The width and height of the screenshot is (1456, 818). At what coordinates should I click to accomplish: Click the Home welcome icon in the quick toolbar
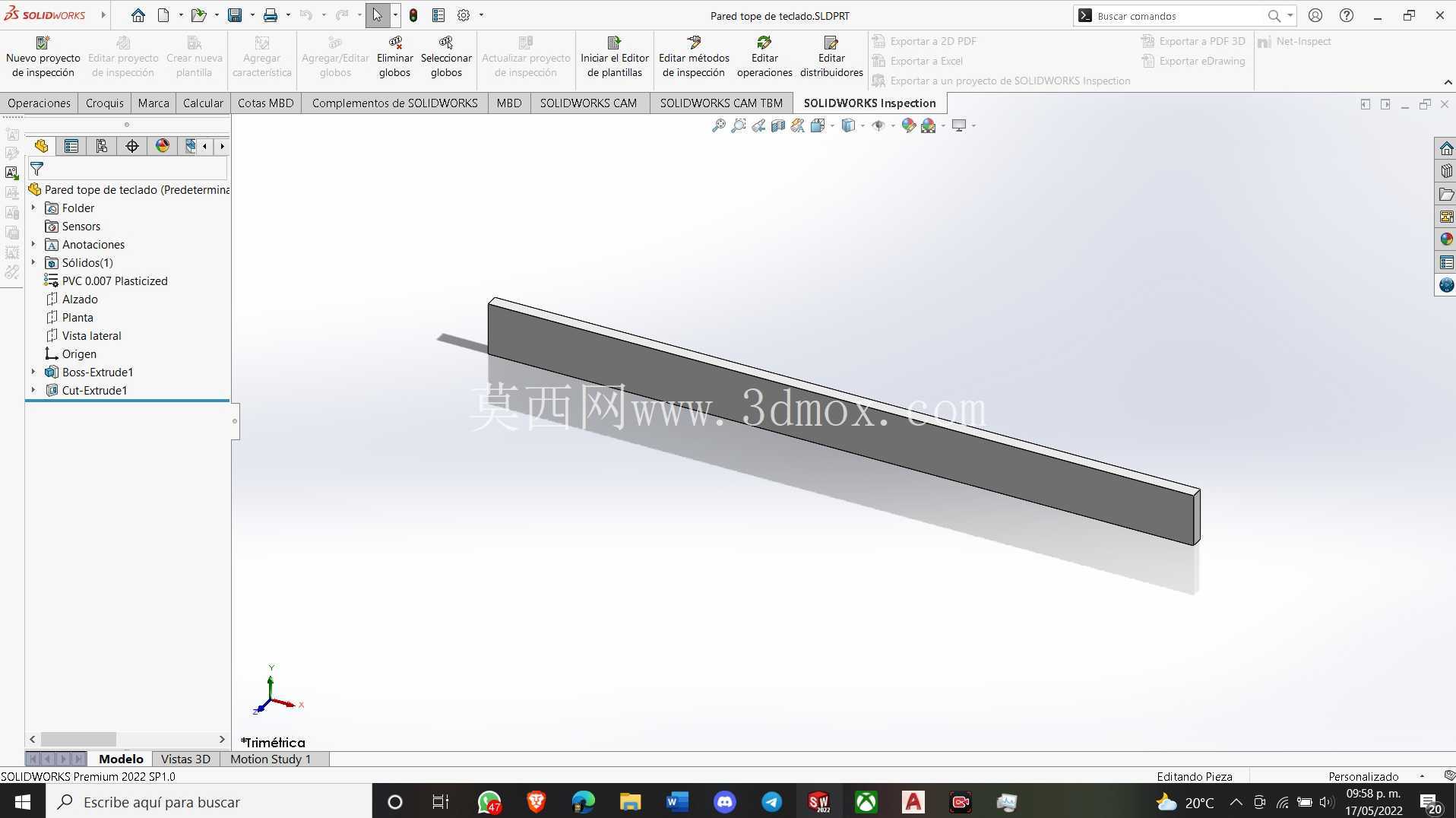(x=138, y=15)
